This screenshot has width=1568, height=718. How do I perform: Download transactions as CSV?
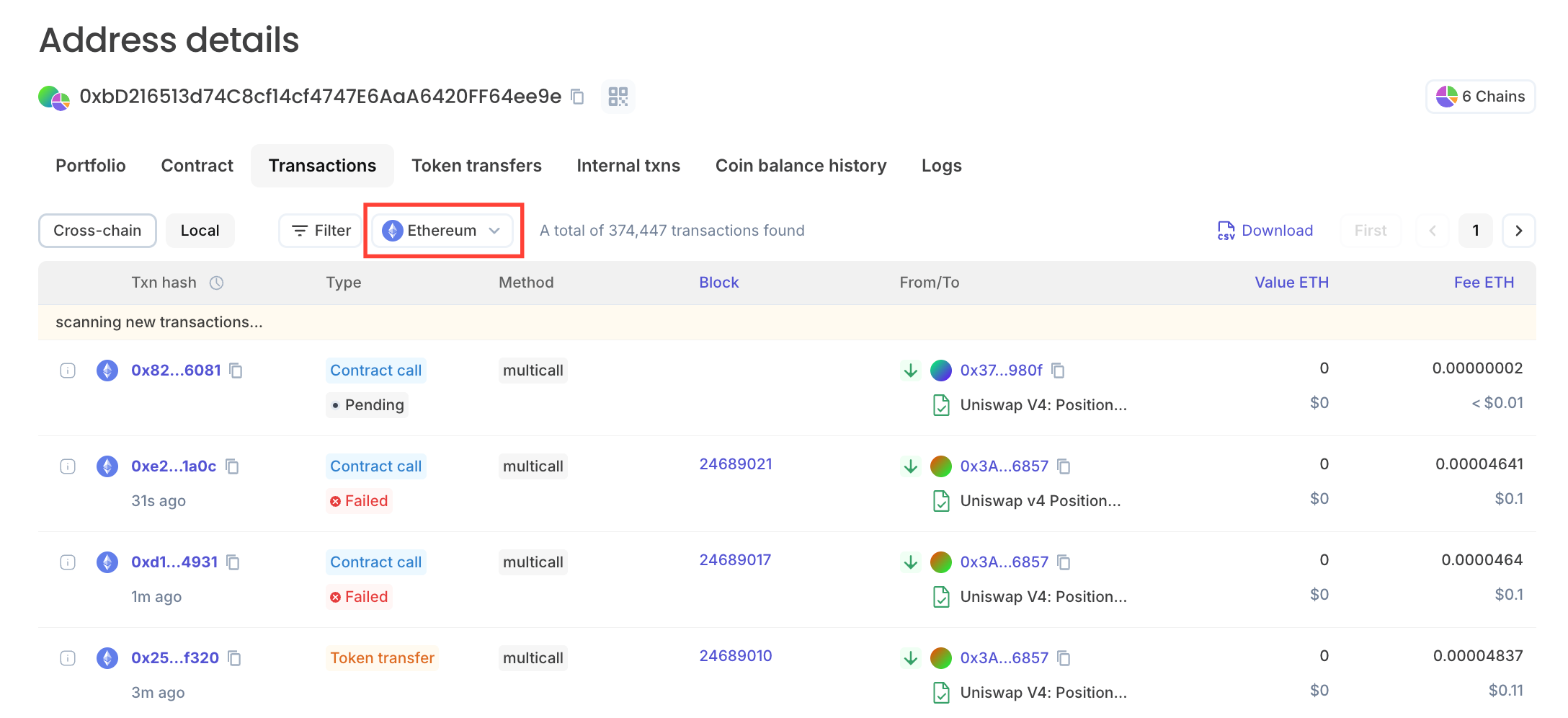pos(1265,231)
